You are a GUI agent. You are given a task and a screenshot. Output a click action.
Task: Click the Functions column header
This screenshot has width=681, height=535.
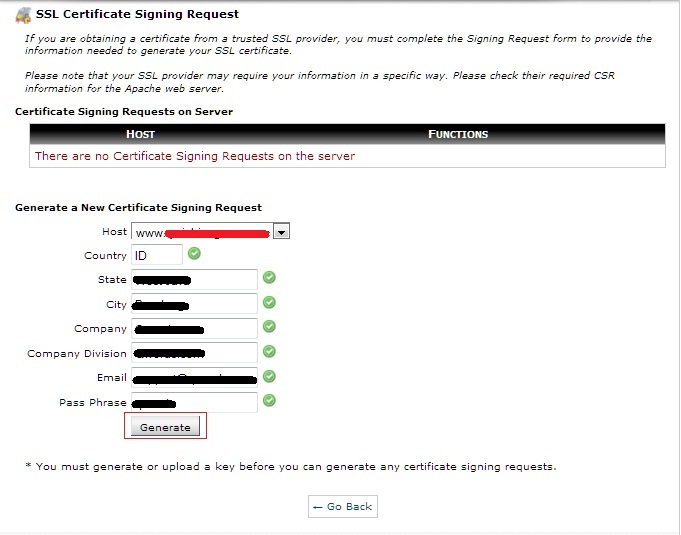point(457,134)
